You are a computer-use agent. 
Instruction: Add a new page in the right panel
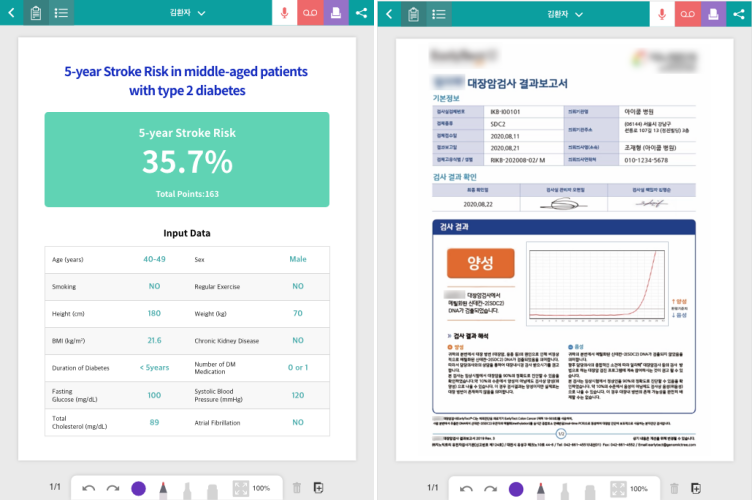pyautogui.click(x=696, y=488)
